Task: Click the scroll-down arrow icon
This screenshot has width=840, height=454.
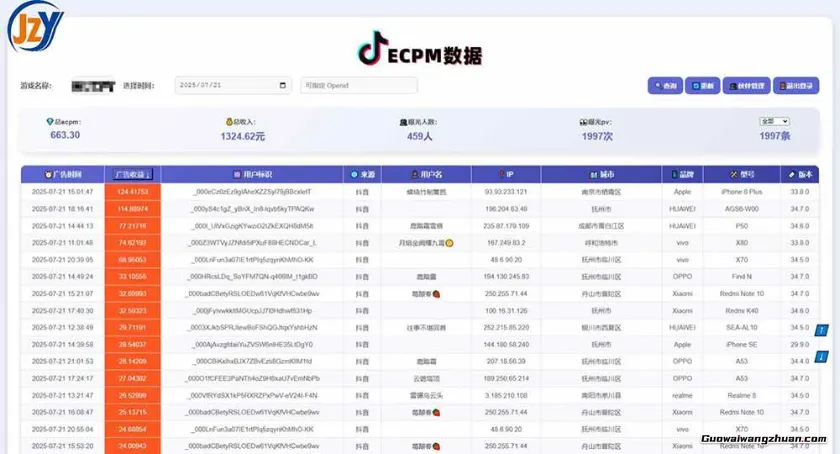Action: pyautogui.click(x=821, y=356)
